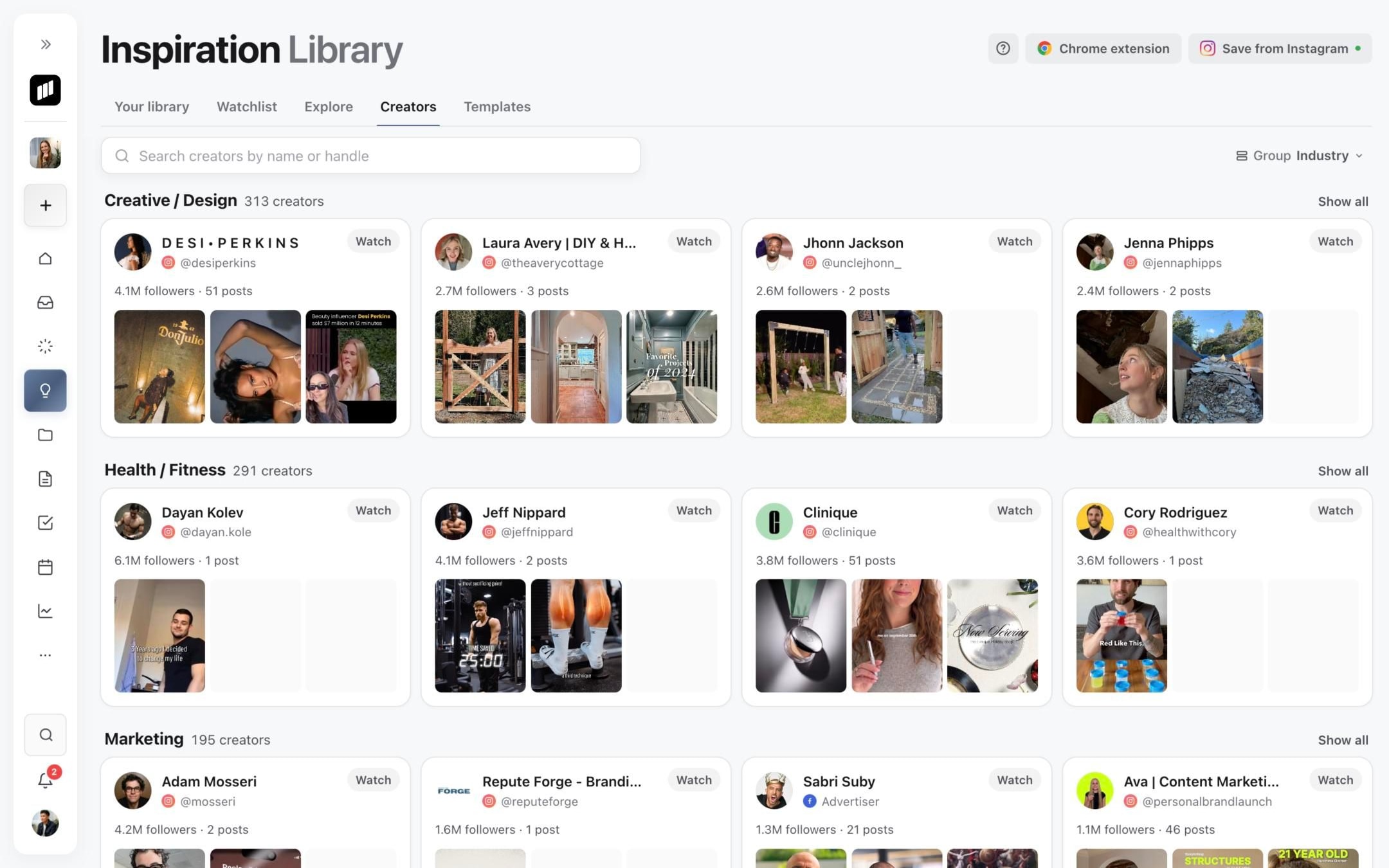Click Jenna Phipps creator name

click(1168, 242)
